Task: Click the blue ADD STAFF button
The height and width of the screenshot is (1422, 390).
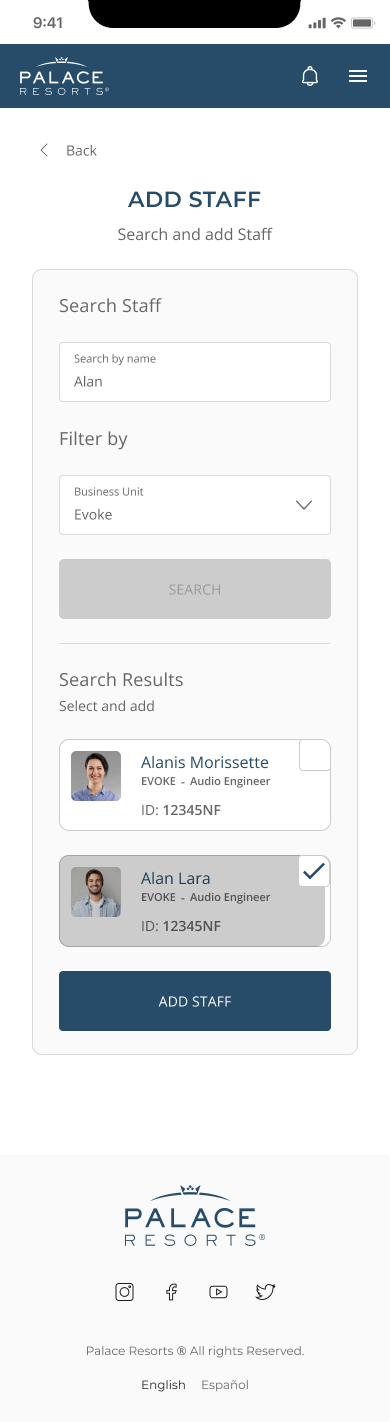Action: 195,1001
